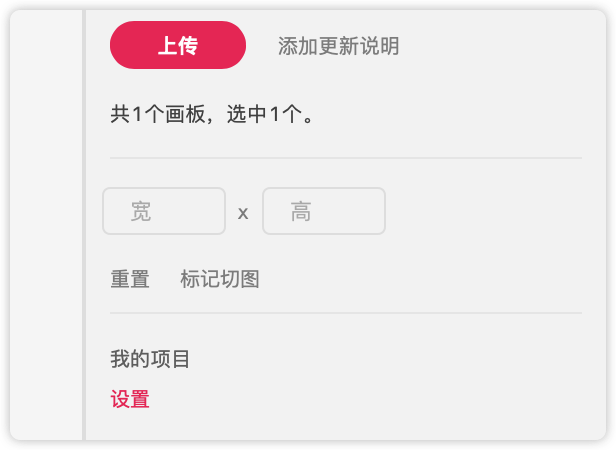616x450 pixels.
Task: Mark slices using 标记切图
Action: (x=220, y=279)
